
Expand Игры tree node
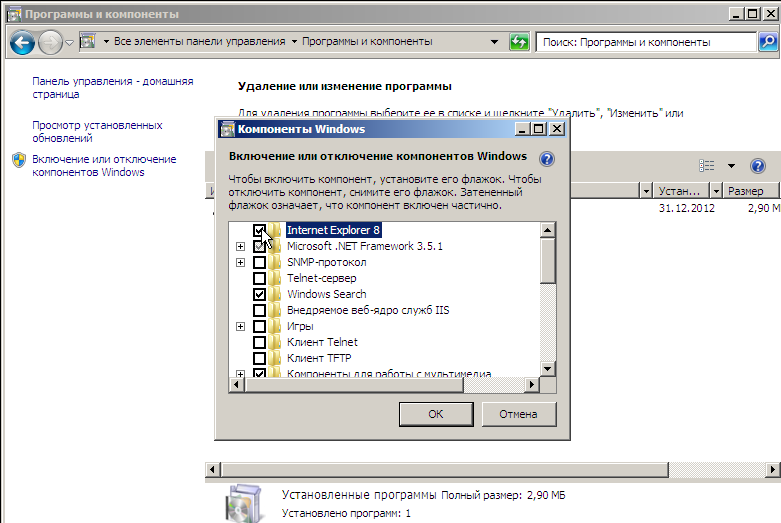[241, 326]
